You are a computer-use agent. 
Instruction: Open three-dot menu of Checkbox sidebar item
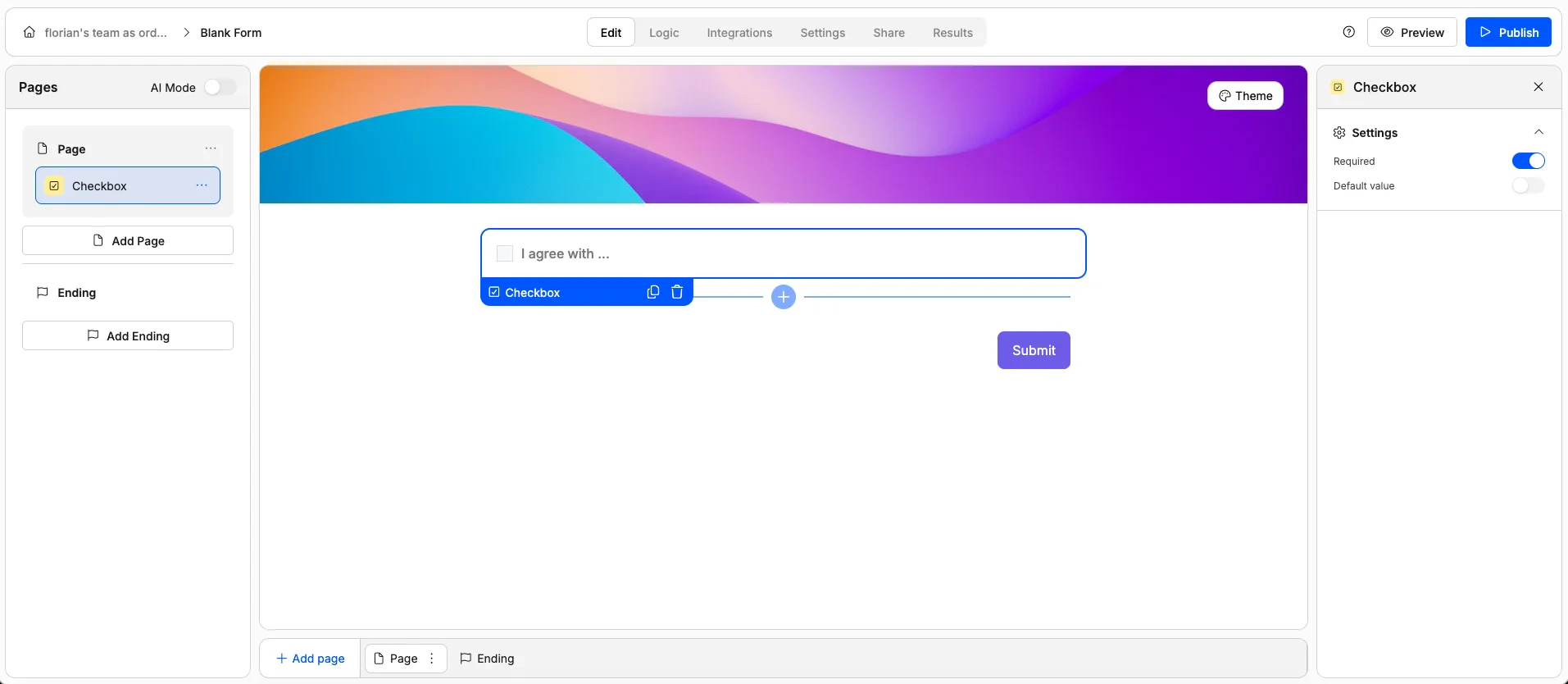tap(202, 185)
